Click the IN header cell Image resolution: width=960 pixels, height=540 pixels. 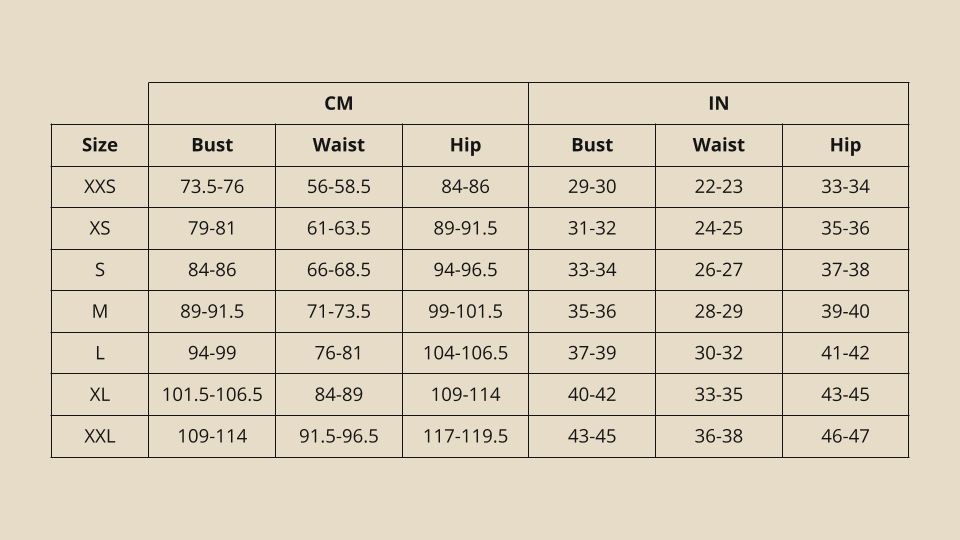[718, 103]
